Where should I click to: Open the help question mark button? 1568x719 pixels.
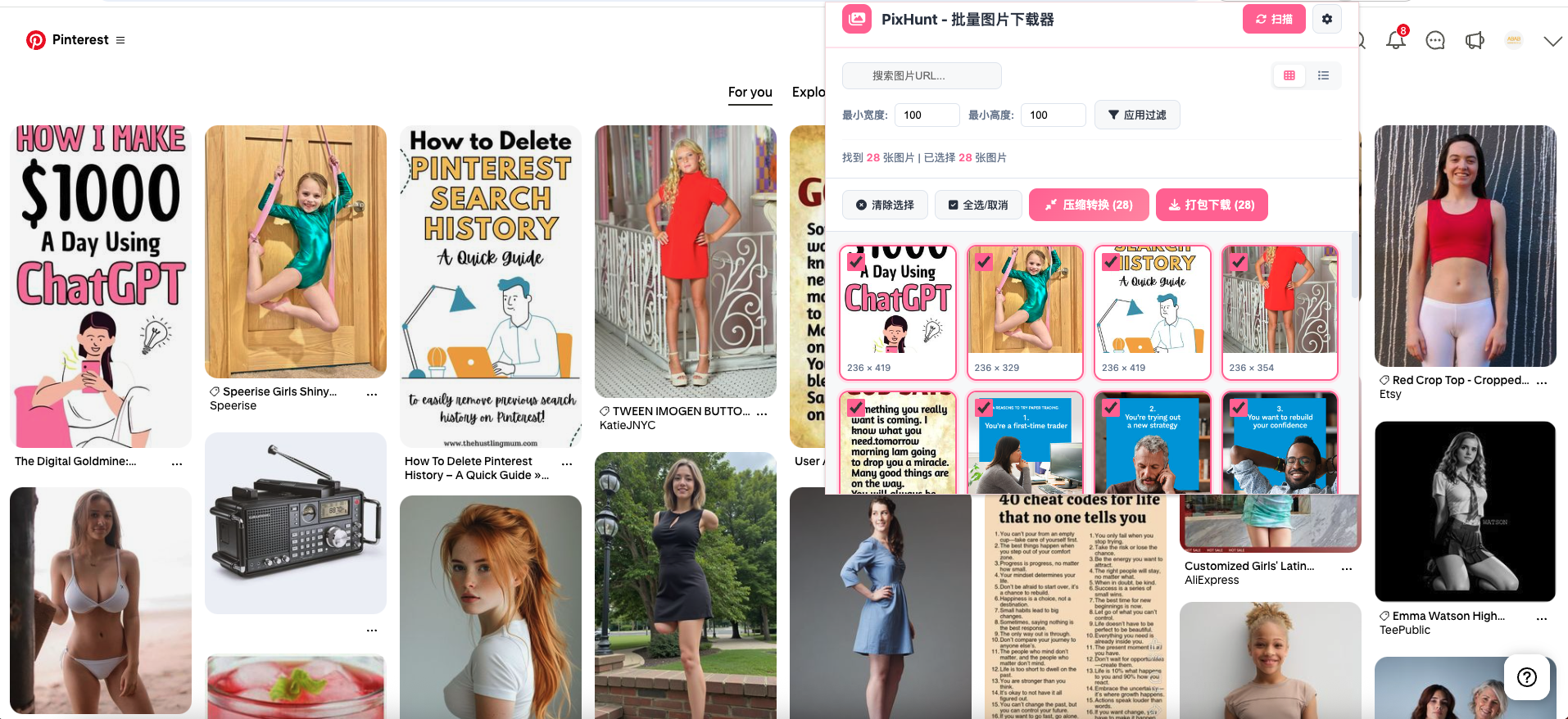point(1526,676)
